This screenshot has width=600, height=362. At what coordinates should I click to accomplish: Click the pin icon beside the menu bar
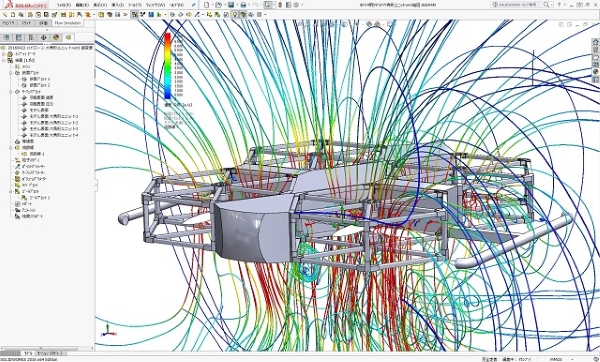[x=194, y=5]
